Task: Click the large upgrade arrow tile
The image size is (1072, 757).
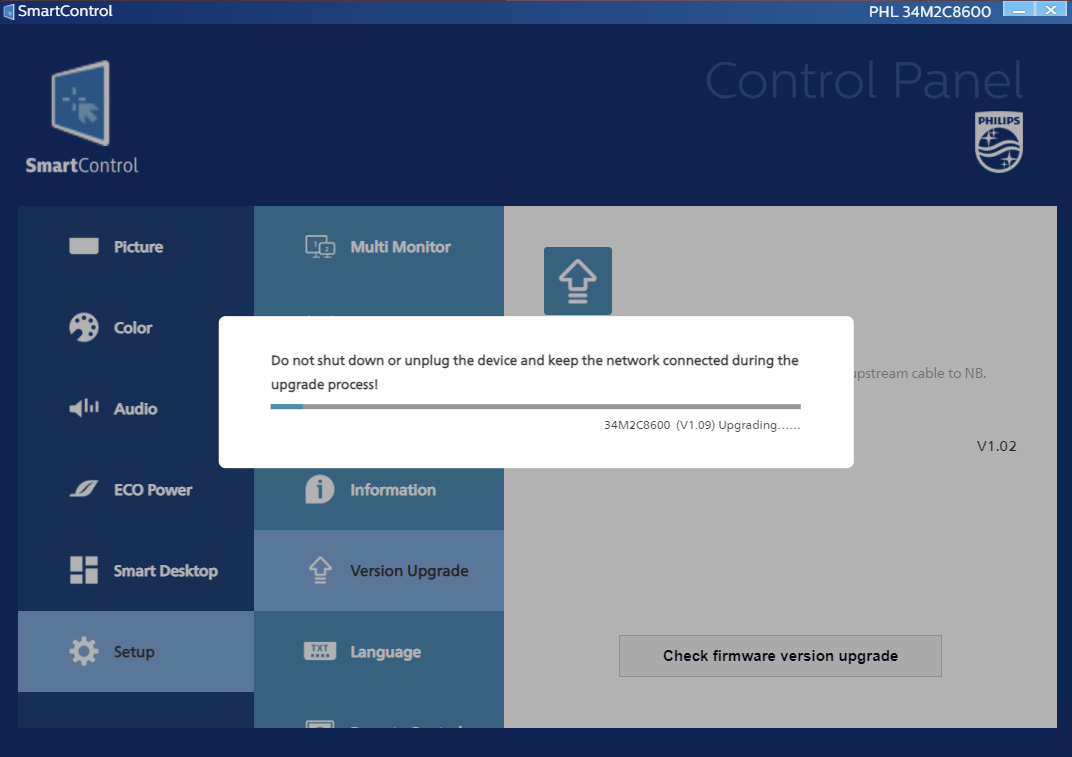Action: pyautogui.click(x=578, y=281)
